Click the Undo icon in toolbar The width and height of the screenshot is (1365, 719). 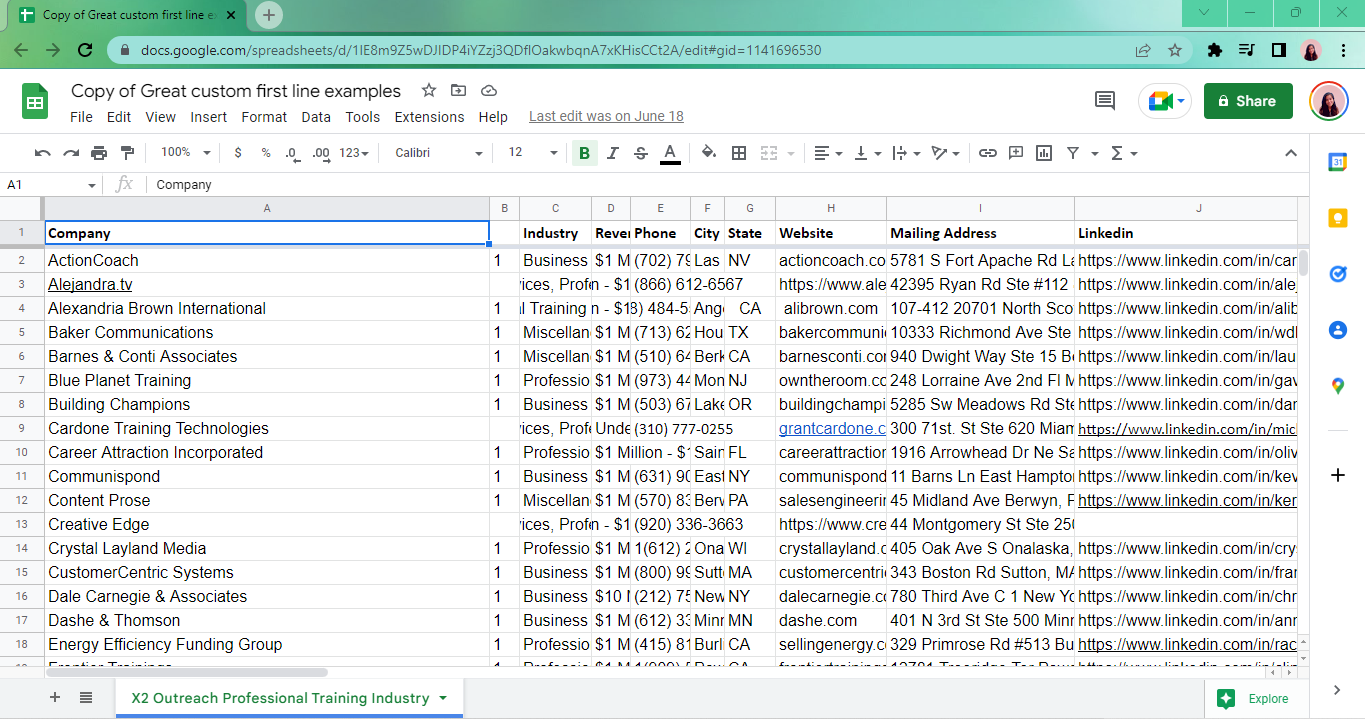click(x=42, y=153)
